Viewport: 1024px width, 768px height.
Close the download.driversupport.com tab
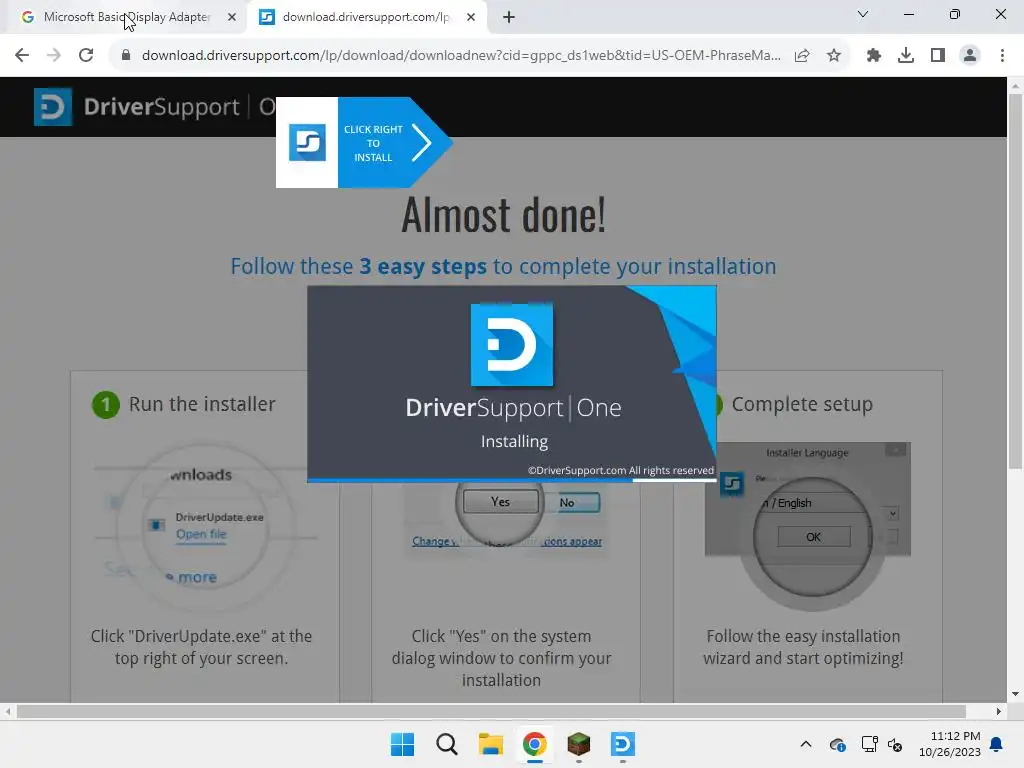pos(471,18)
